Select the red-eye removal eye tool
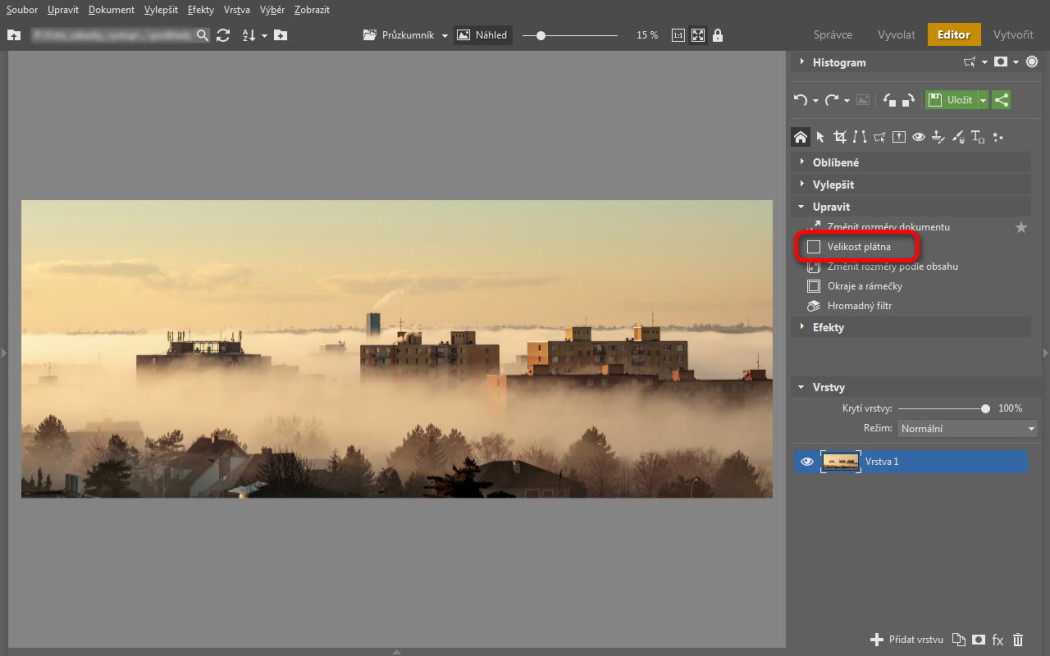 coord(918,137)
